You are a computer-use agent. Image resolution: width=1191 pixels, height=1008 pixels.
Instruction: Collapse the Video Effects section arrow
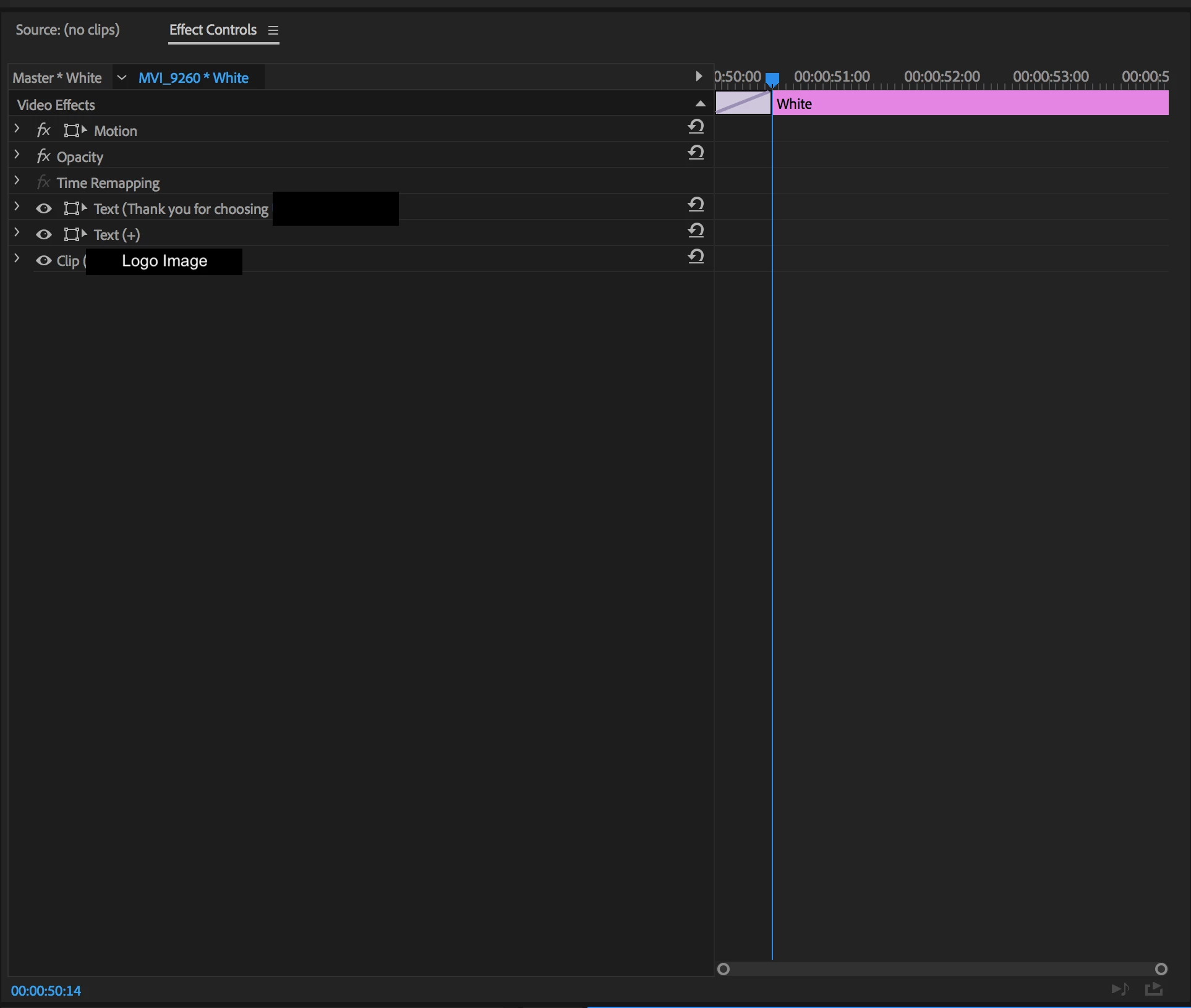700,104
